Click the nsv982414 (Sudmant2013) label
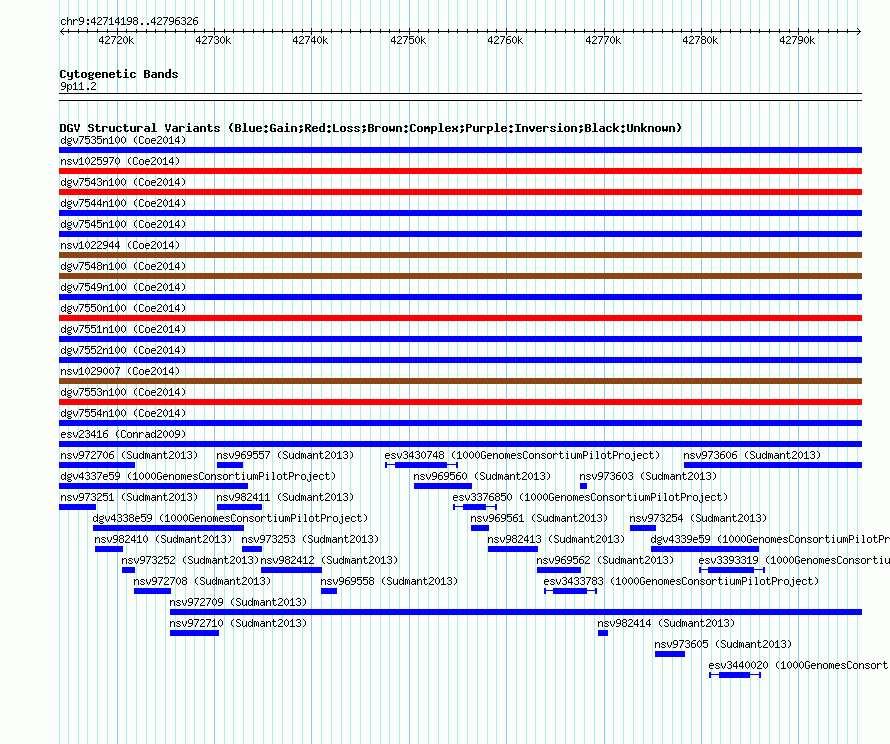Viewport: 890px width, 744px height. click(x=666, y=623)
